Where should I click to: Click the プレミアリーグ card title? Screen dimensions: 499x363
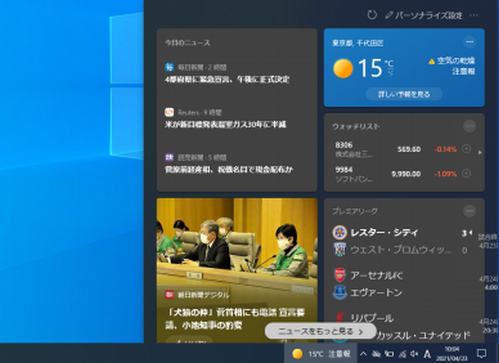point(355,211)
